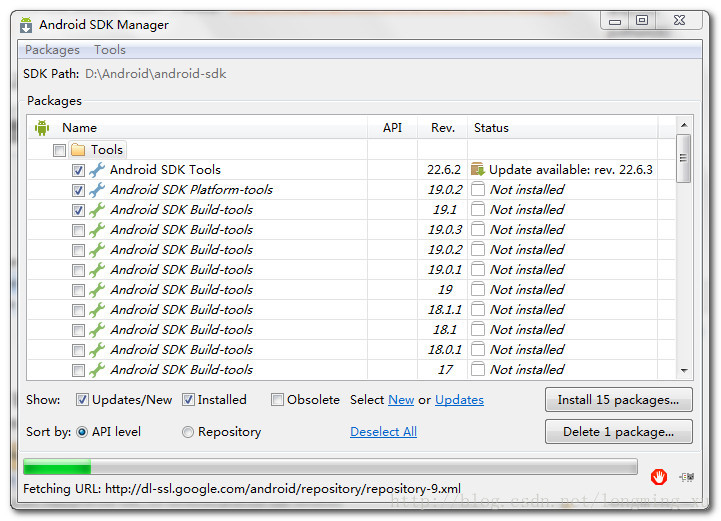
Task: Click wrench icon of Build-tools rev. 19.0.2
Action: click(x=97, y=250)
